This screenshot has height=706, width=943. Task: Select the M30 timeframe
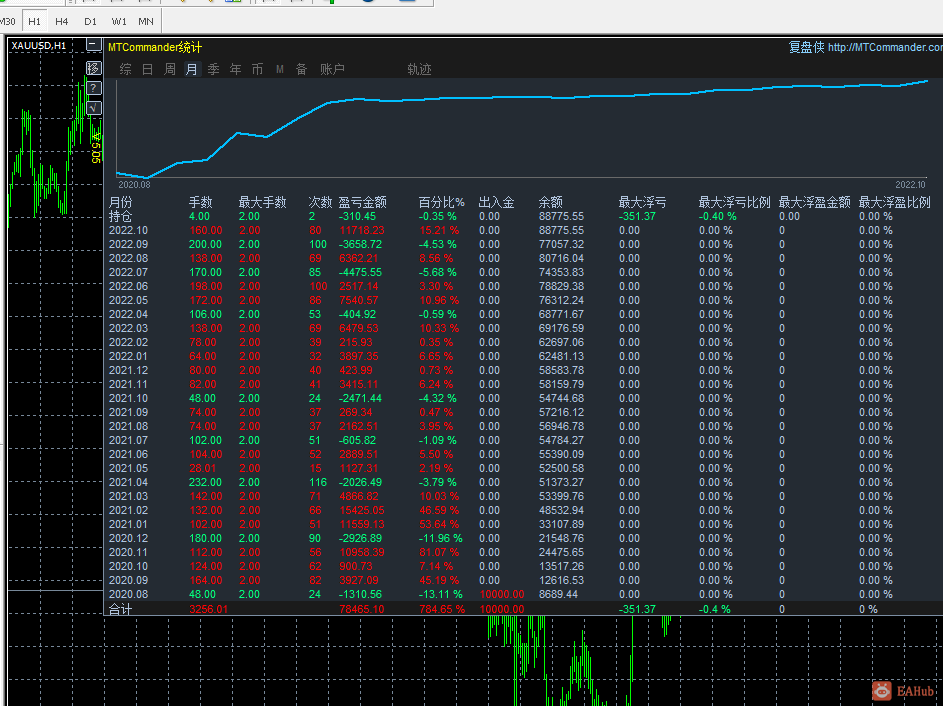(x=8, y=20)
